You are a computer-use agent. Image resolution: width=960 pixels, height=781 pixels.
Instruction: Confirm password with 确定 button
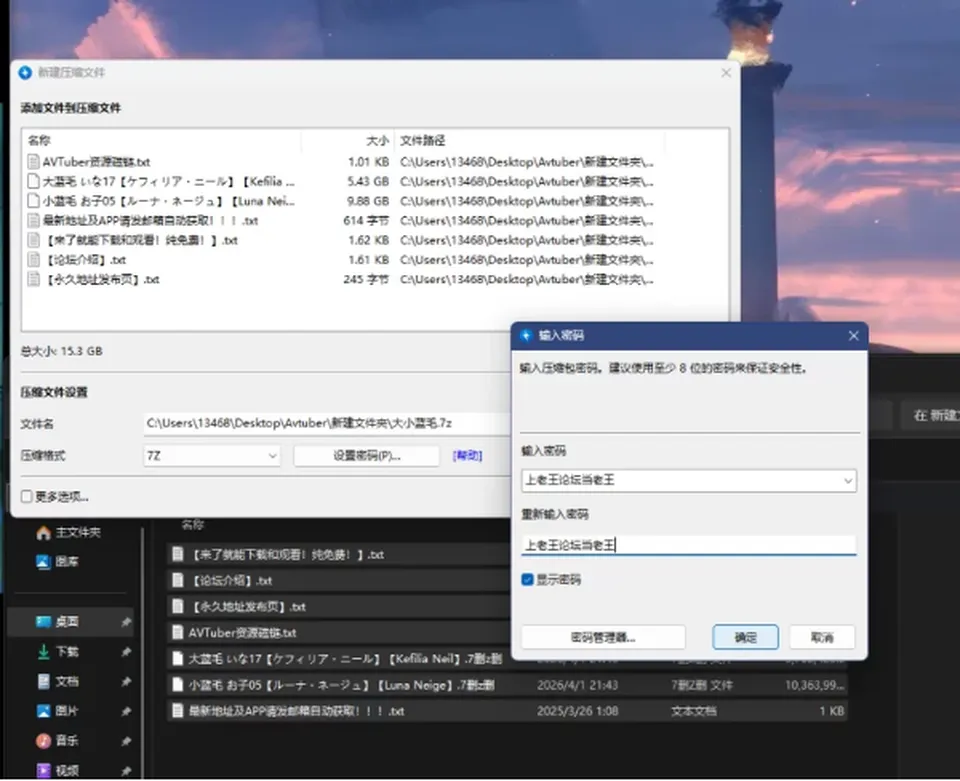(x=745, y=637)
